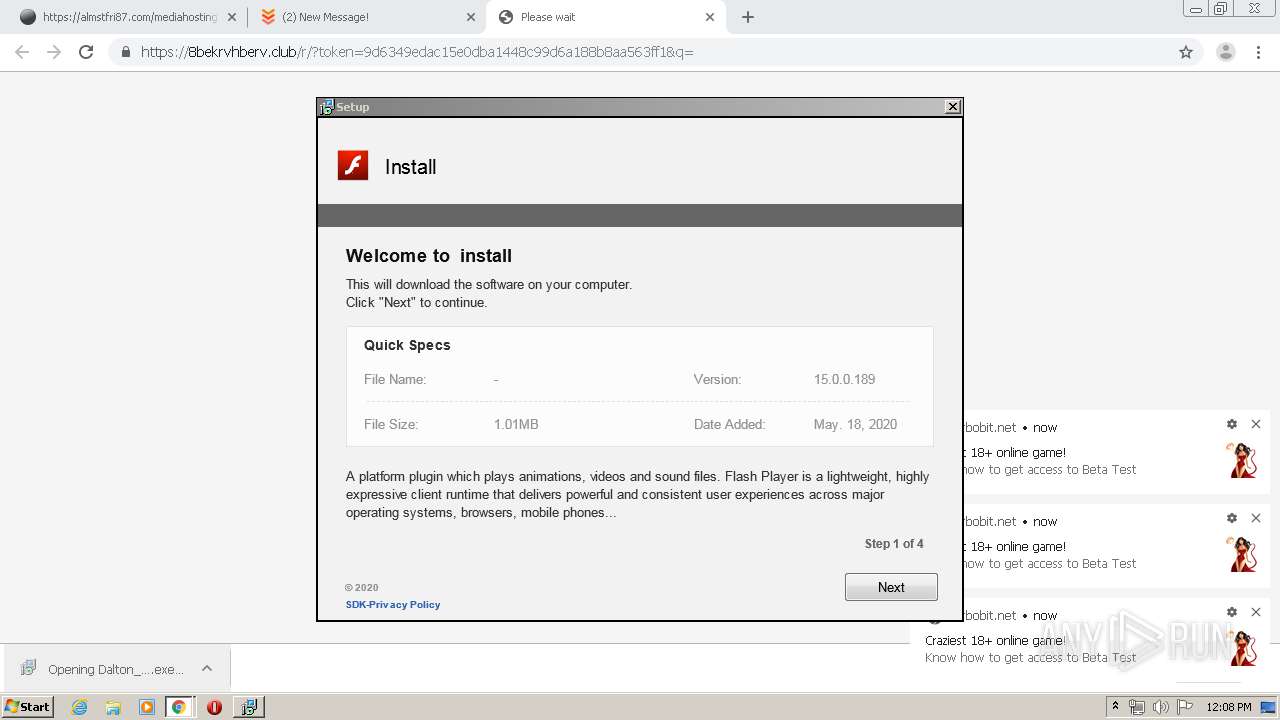Open a new browser tab
The image size is (1280, 720).
[748, 17]
